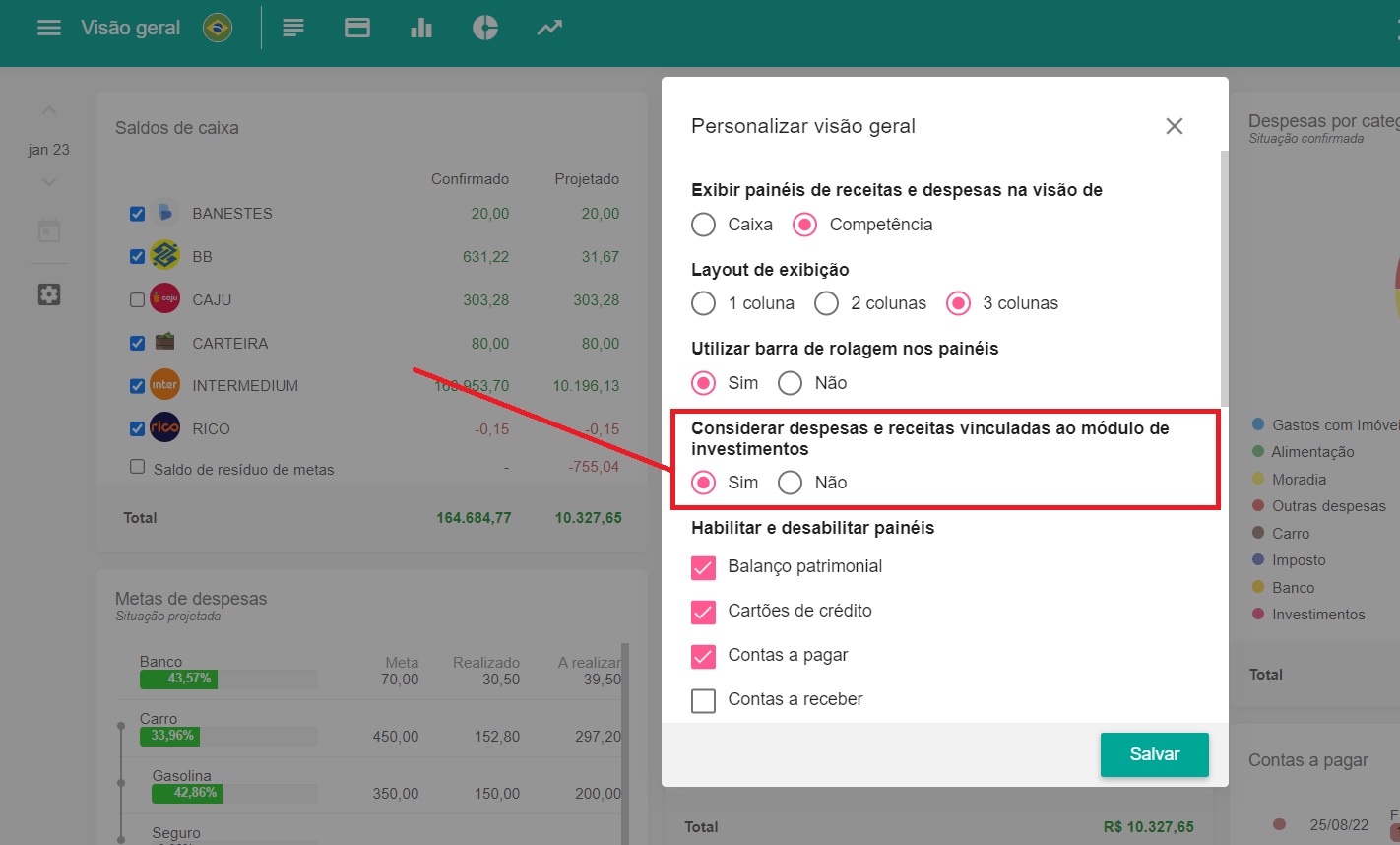The image size is (1400, 845).
Task: Open the credit card icon in top bar
Action: tap(357, 28)
